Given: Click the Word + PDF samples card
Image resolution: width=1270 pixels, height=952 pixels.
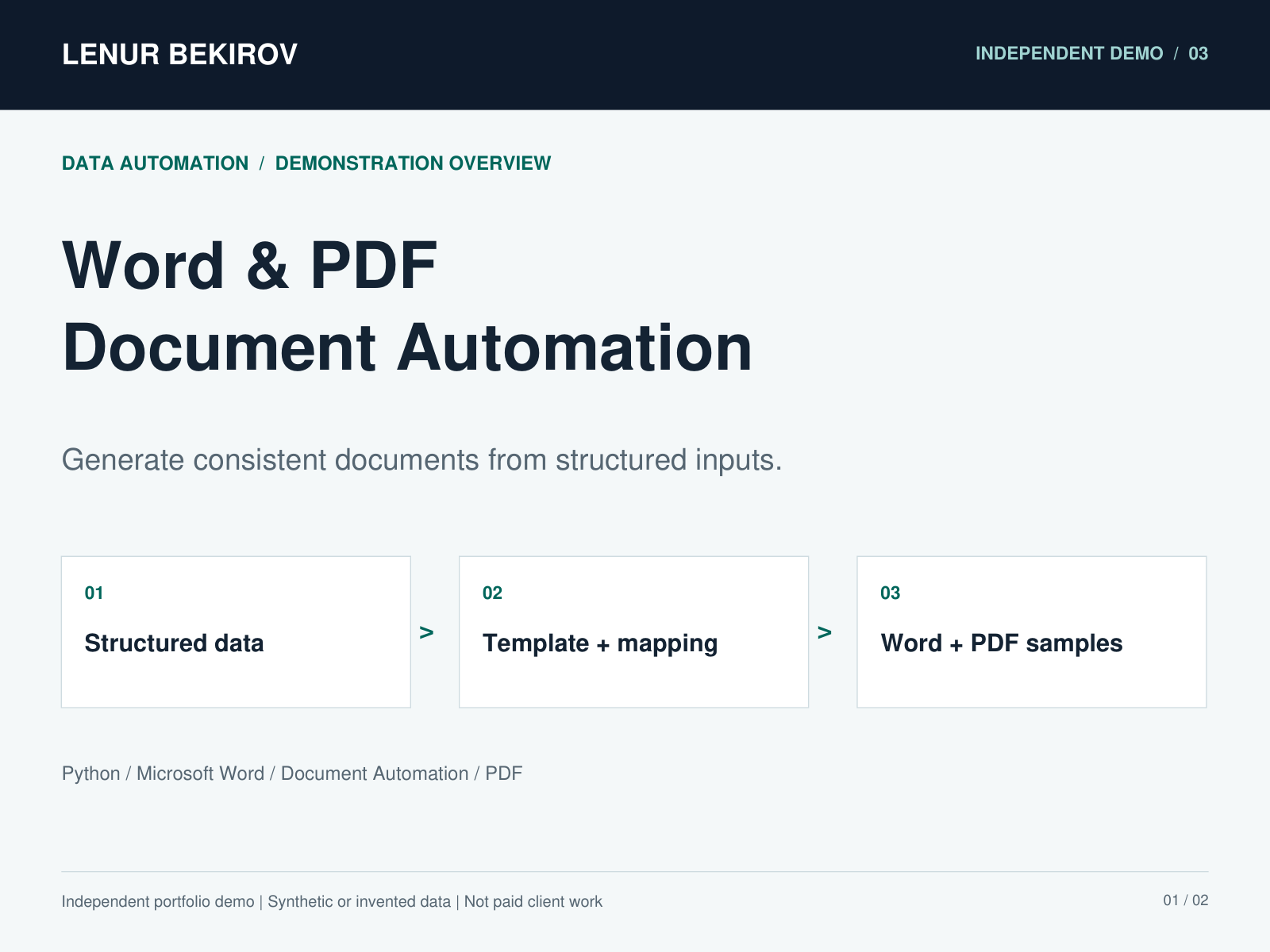Looking at the screenshot, I should pos(1032,631).
